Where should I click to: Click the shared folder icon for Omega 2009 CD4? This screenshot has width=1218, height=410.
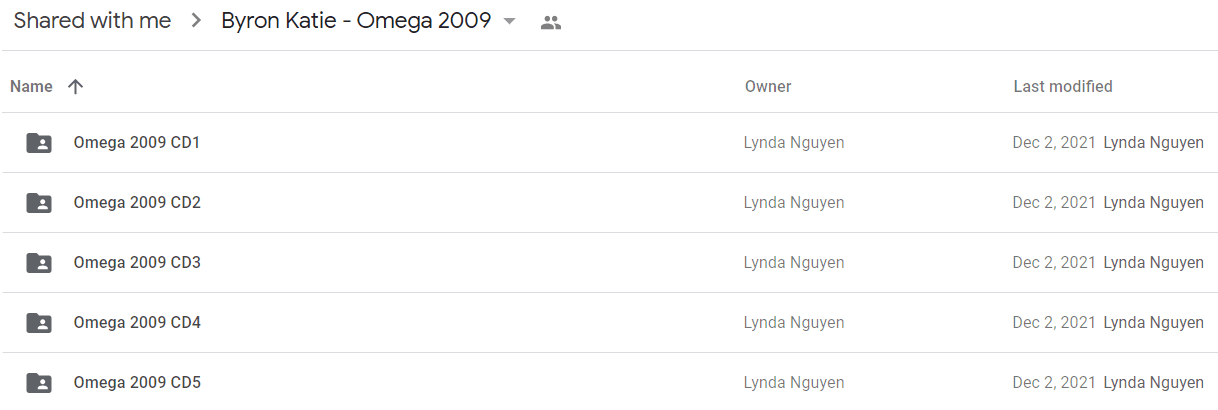pos(39,323)
